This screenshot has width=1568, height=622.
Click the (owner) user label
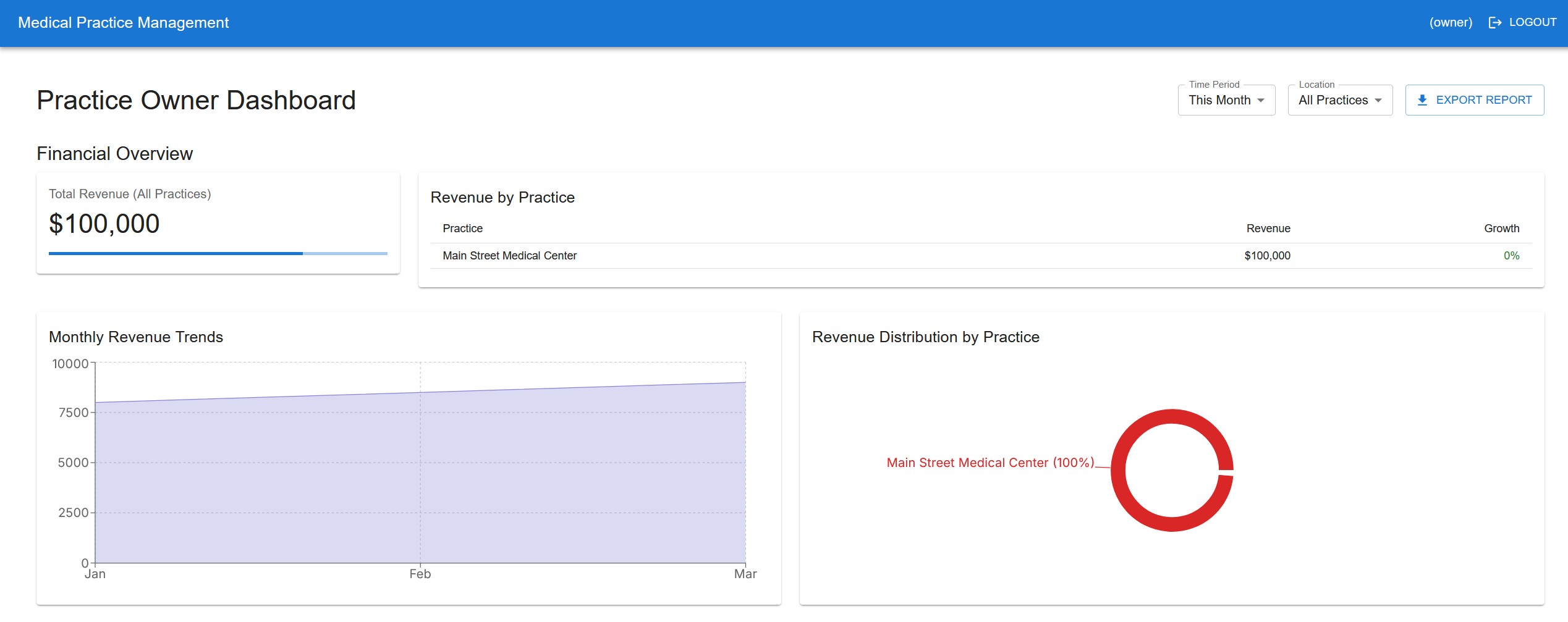point(1451,23)
